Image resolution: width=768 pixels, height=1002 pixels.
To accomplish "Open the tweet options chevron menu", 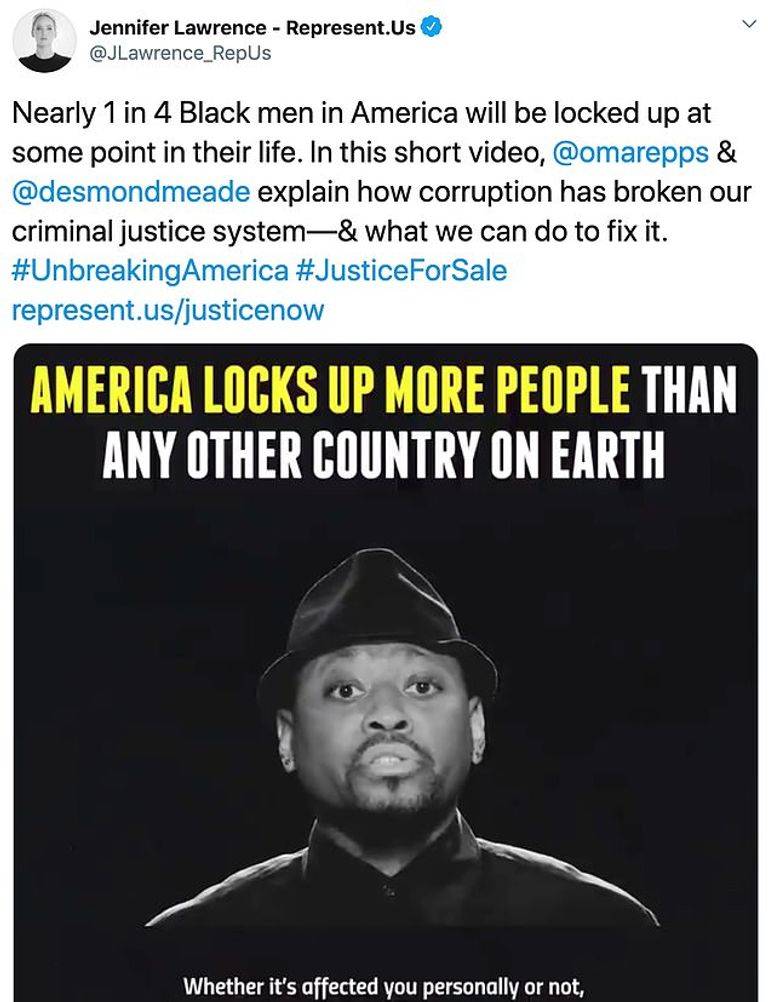I will pyautogui.click(x=747, y=23).
